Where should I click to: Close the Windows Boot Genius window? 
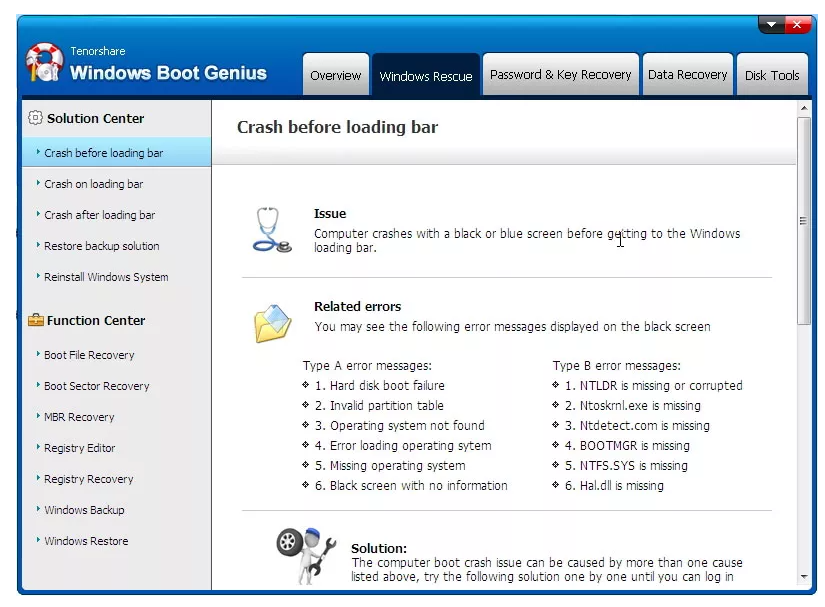(x=798, y=24)
